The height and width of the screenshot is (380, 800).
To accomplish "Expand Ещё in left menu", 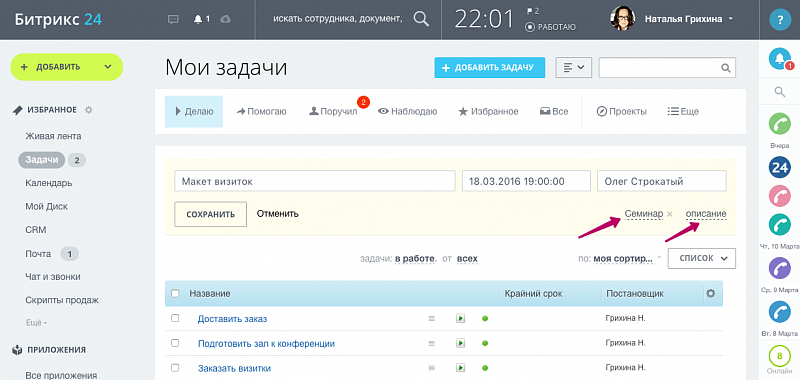I will pyautogui.click(x=36, y=323).
